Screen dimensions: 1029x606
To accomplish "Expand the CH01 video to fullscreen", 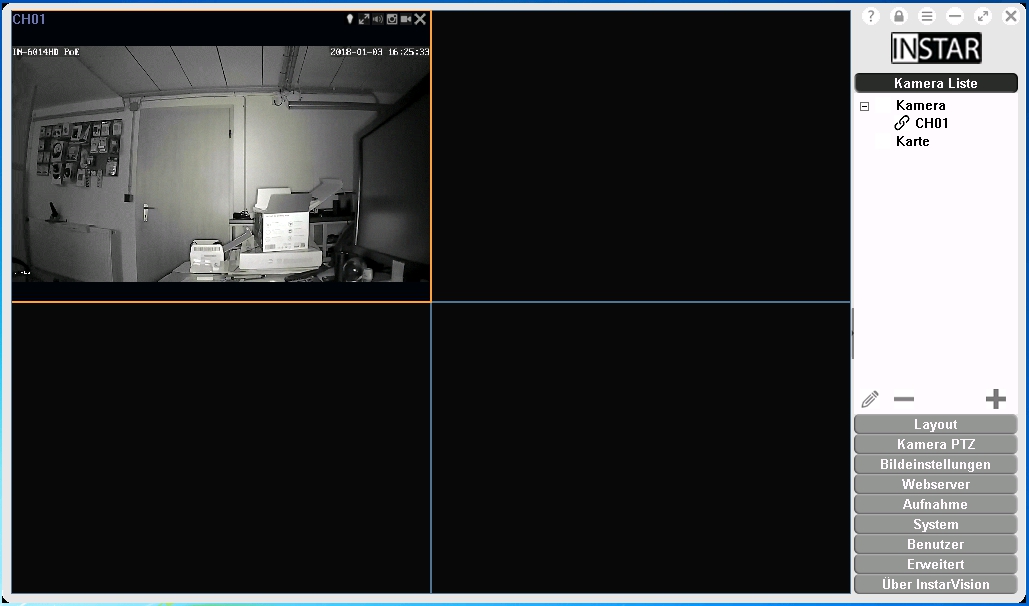I will click(x=364, y=19).
